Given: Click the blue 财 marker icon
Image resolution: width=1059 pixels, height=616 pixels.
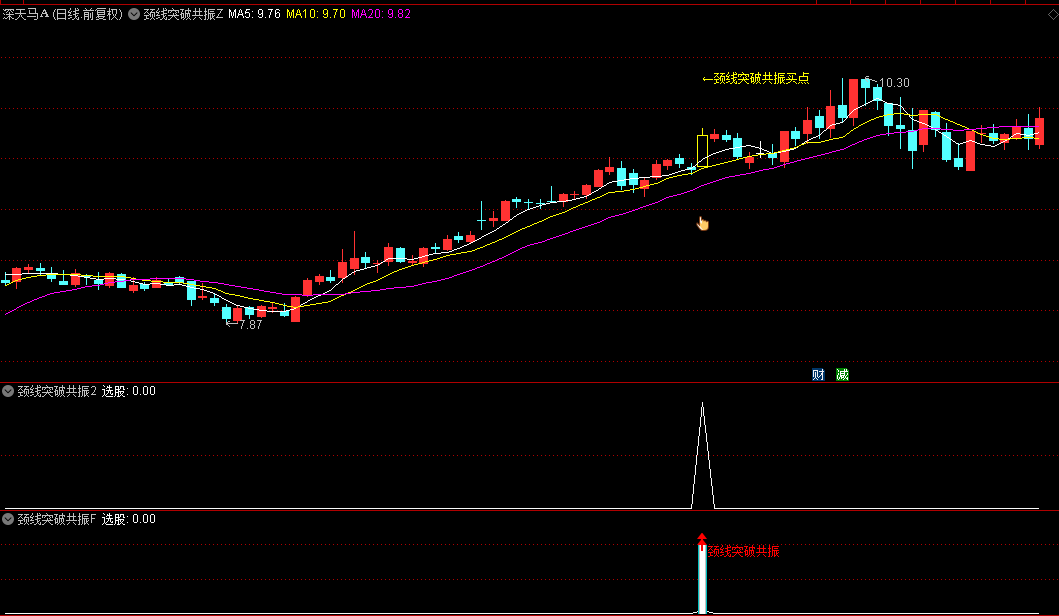Looking at the screenshot, I should coord(818,375).
